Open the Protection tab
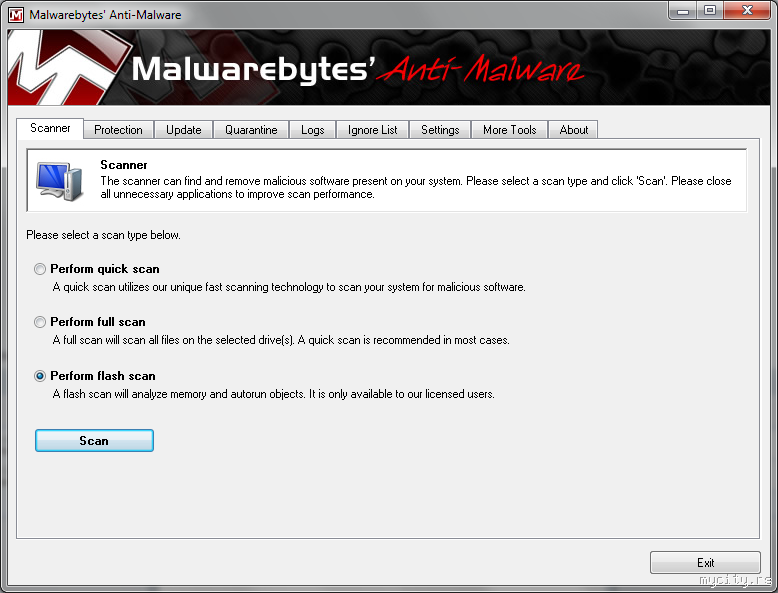 click(x=118, y=130)
